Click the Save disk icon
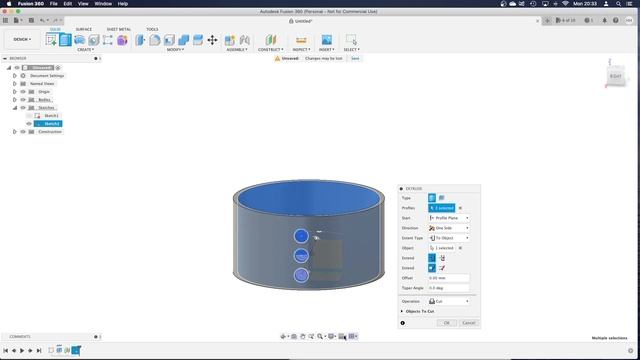 point(31,20)
